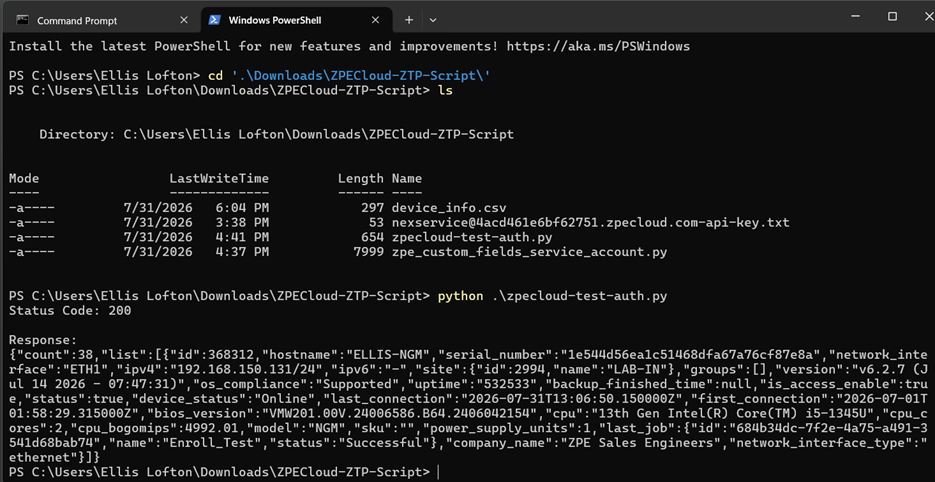
Task: Maximize the terminal window
Action: coord(892,17)
